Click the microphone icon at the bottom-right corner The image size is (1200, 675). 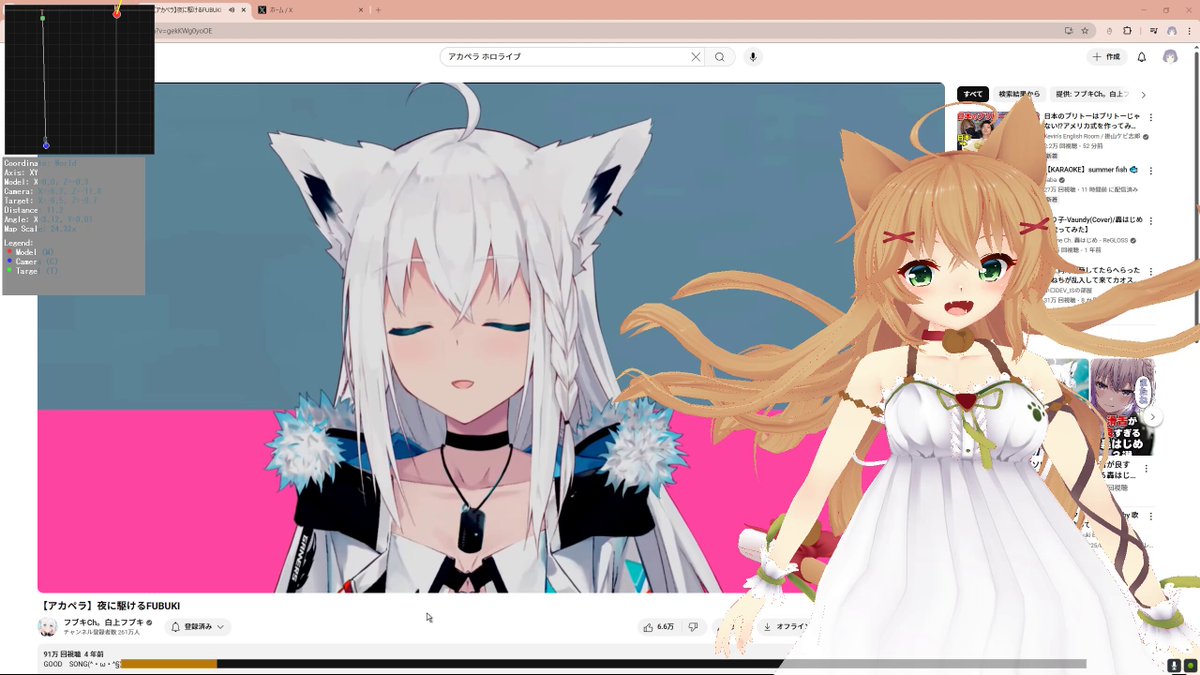[1173, 665]
